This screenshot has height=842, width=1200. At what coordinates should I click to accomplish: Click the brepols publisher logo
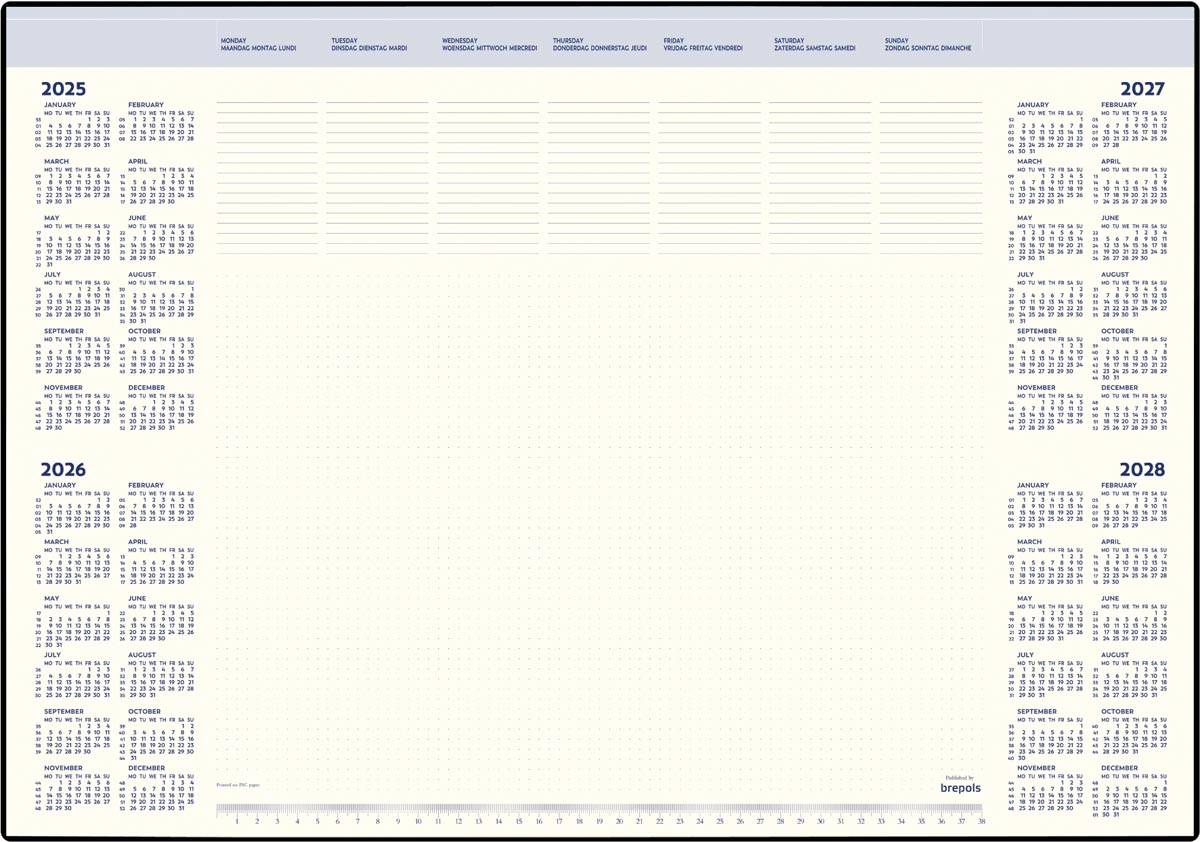(961, 787)
